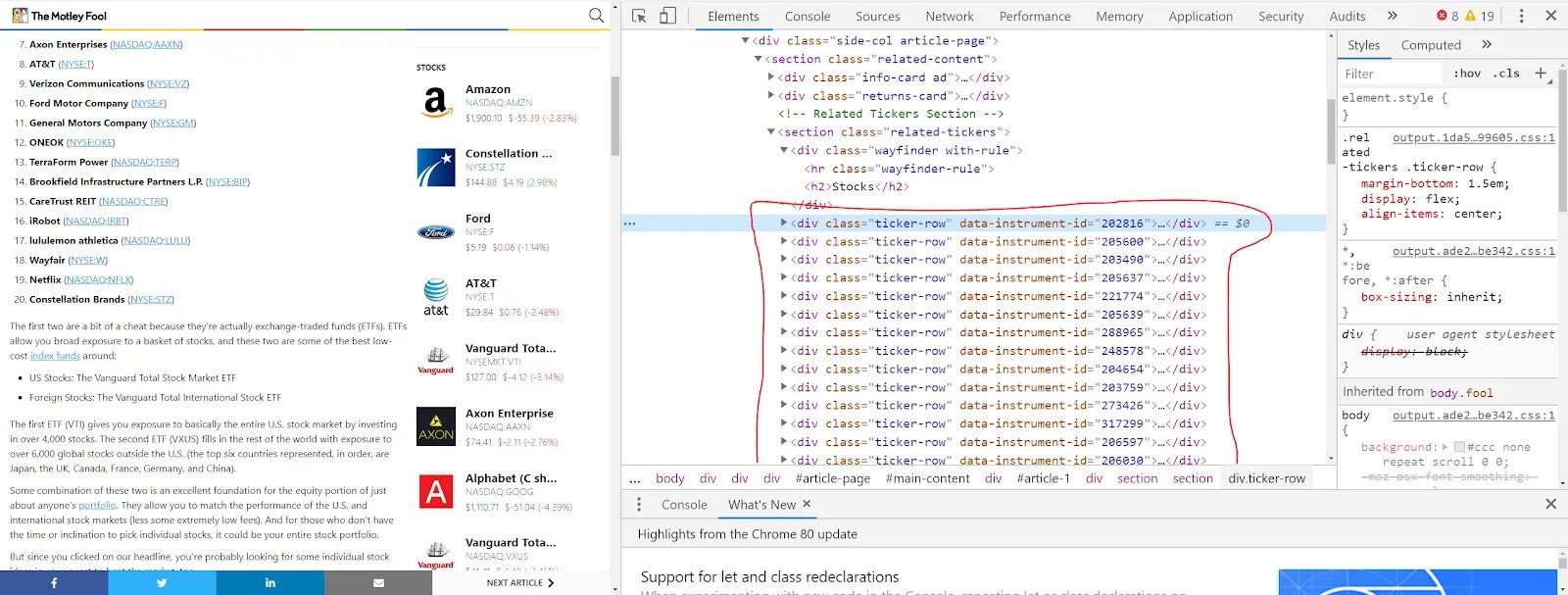Open the NYSE:VZ ticker link
Screen dimensions: 1568x595
tap(169, 83)
